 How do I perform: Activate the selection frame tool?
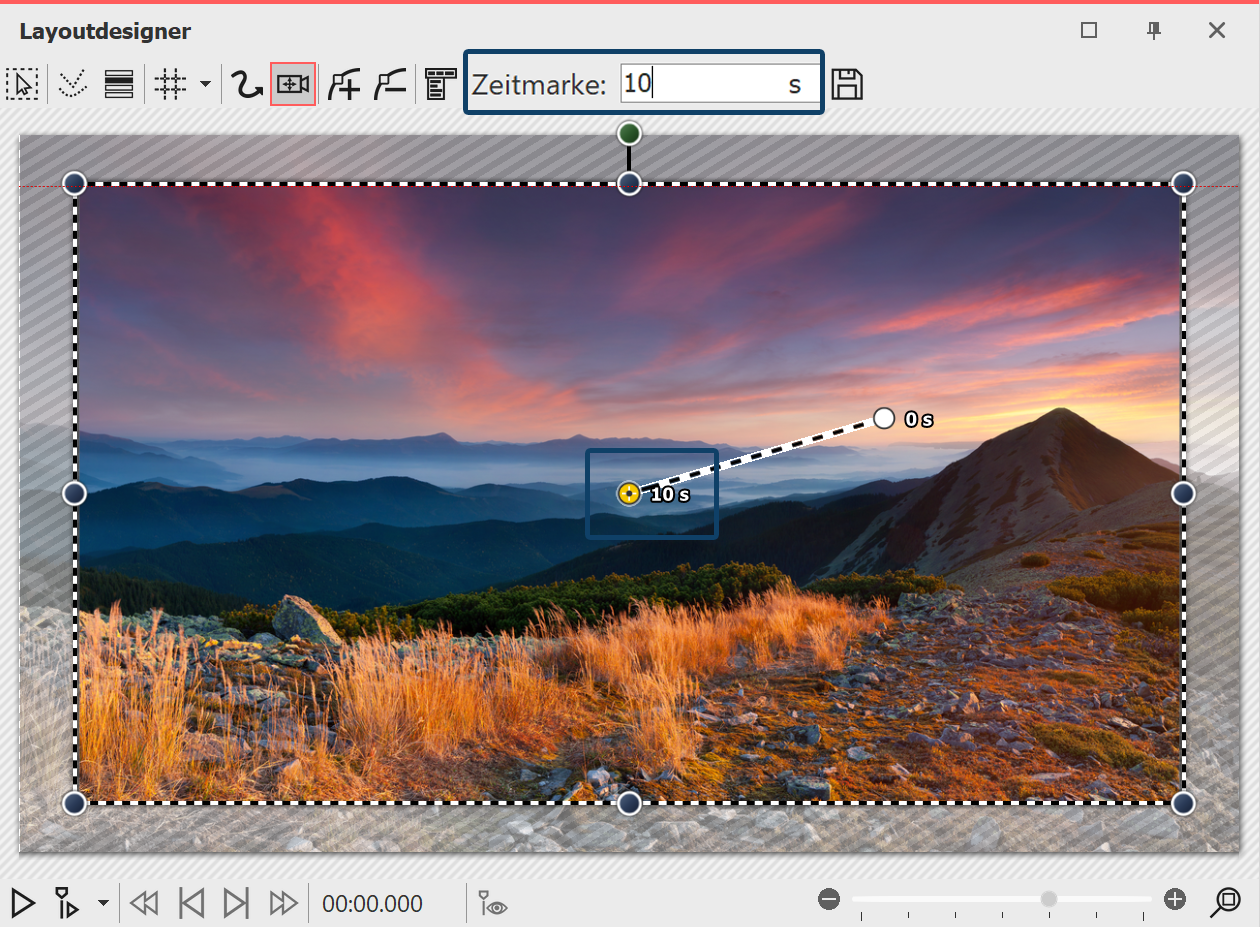point(22,85)
